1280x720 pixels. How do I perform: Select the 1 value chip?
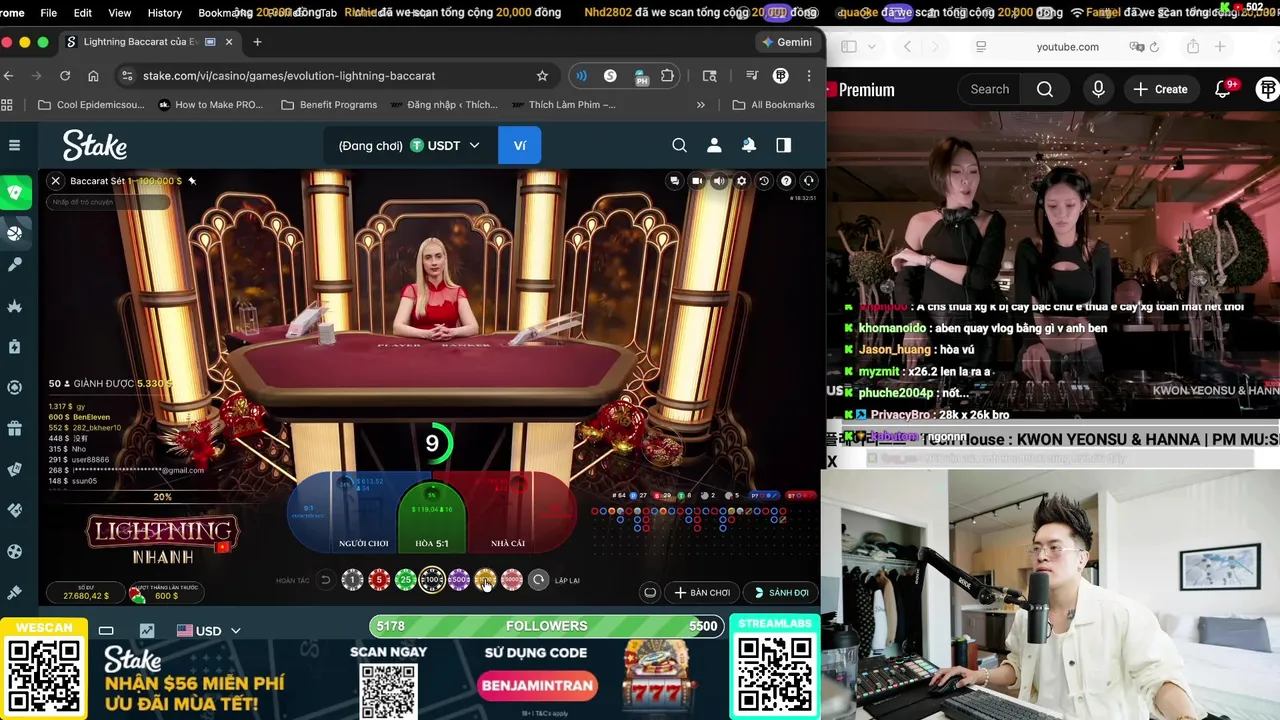(x=352, y=580)
